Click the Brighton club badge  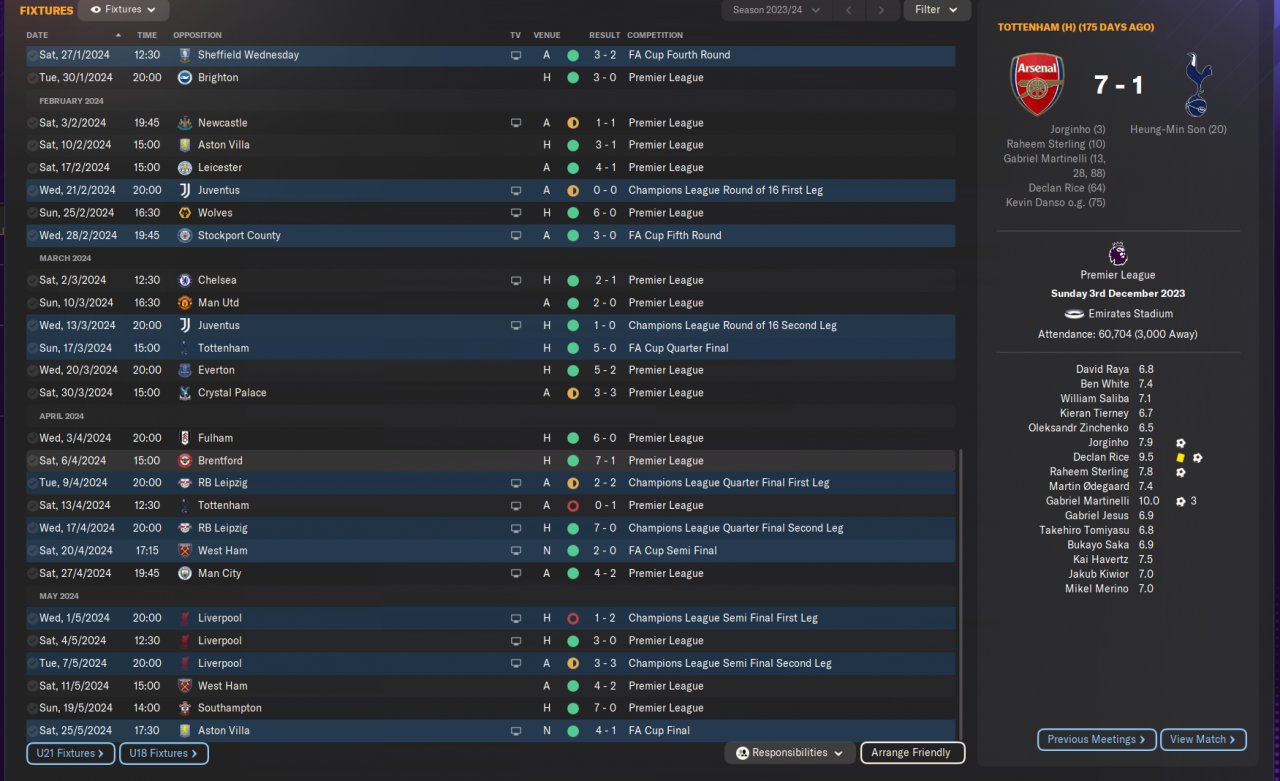click(185, 78)
